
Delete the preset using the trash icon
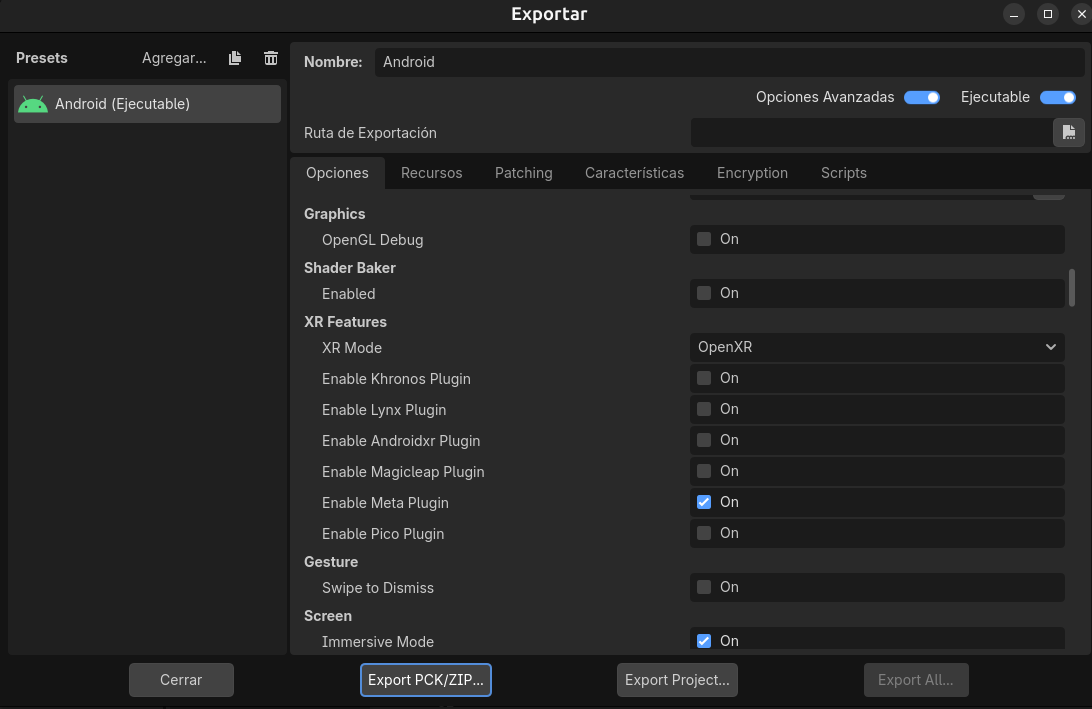point(270,58)
